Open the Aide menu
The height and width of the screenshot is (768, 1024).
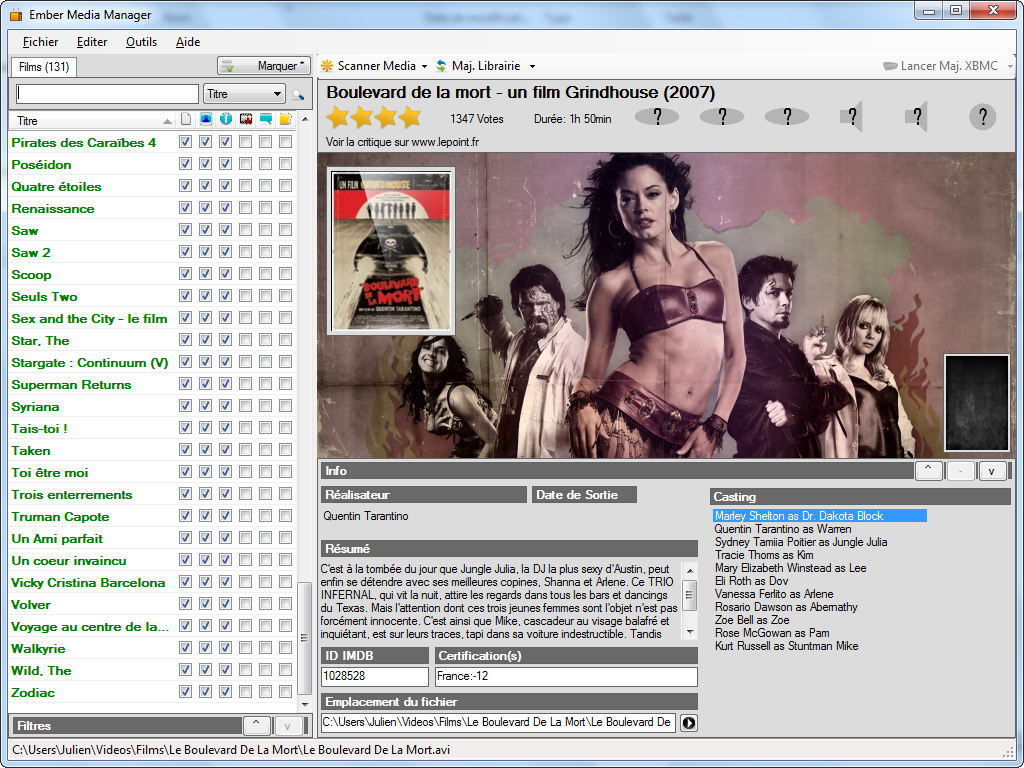coord(188,42)
